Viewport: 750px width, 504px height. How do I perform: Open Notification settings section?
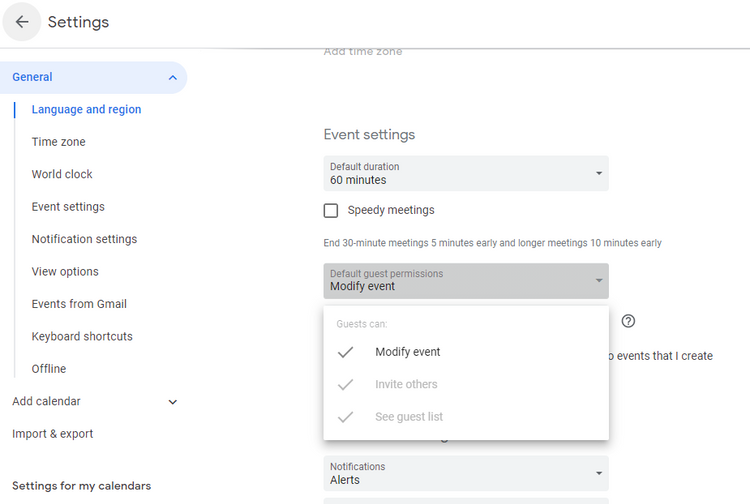[x=84, y=239]
